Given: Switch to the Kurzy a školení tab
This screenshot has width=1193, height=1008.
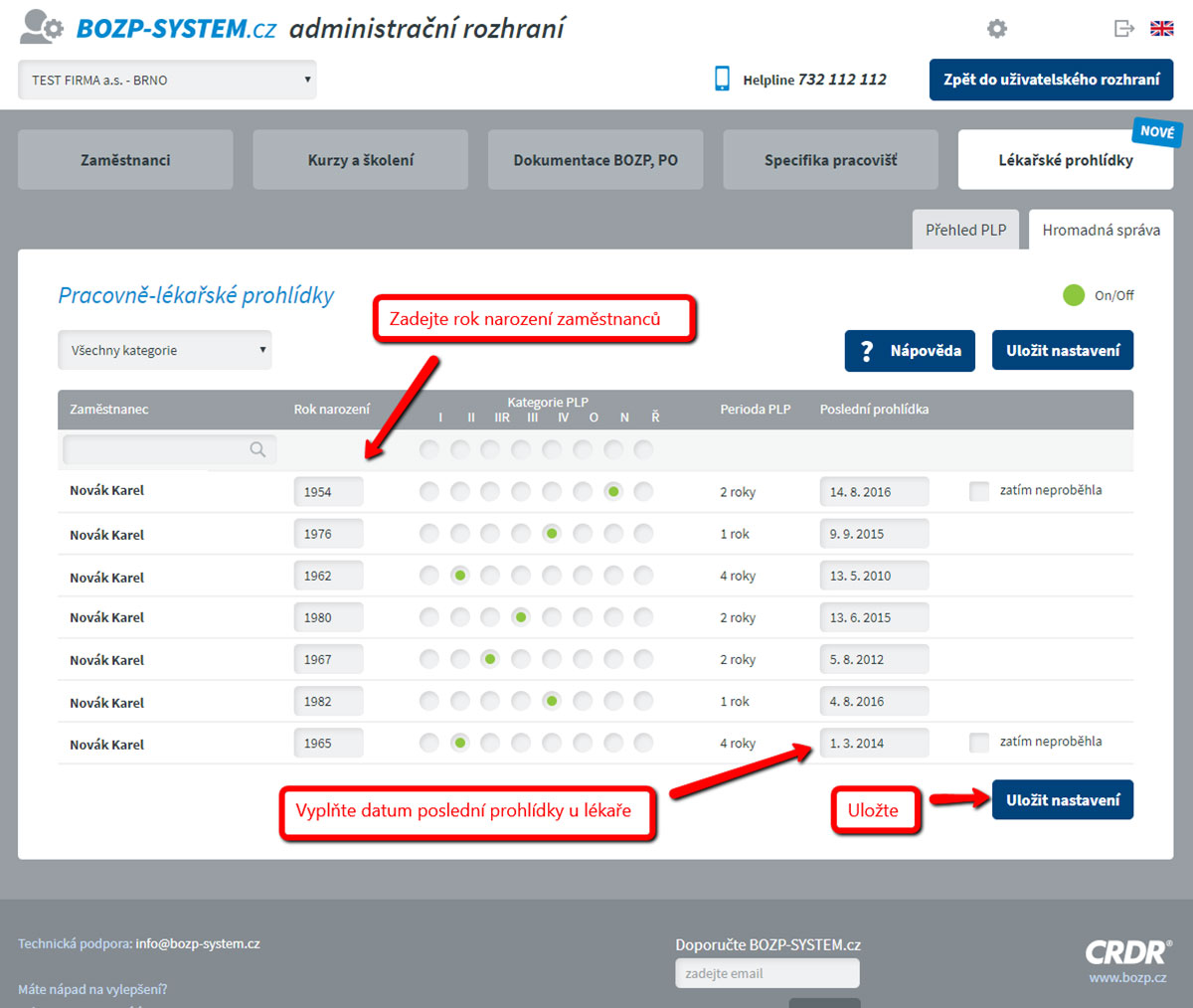Looking at the screenshot, I should tap(361, 160).
